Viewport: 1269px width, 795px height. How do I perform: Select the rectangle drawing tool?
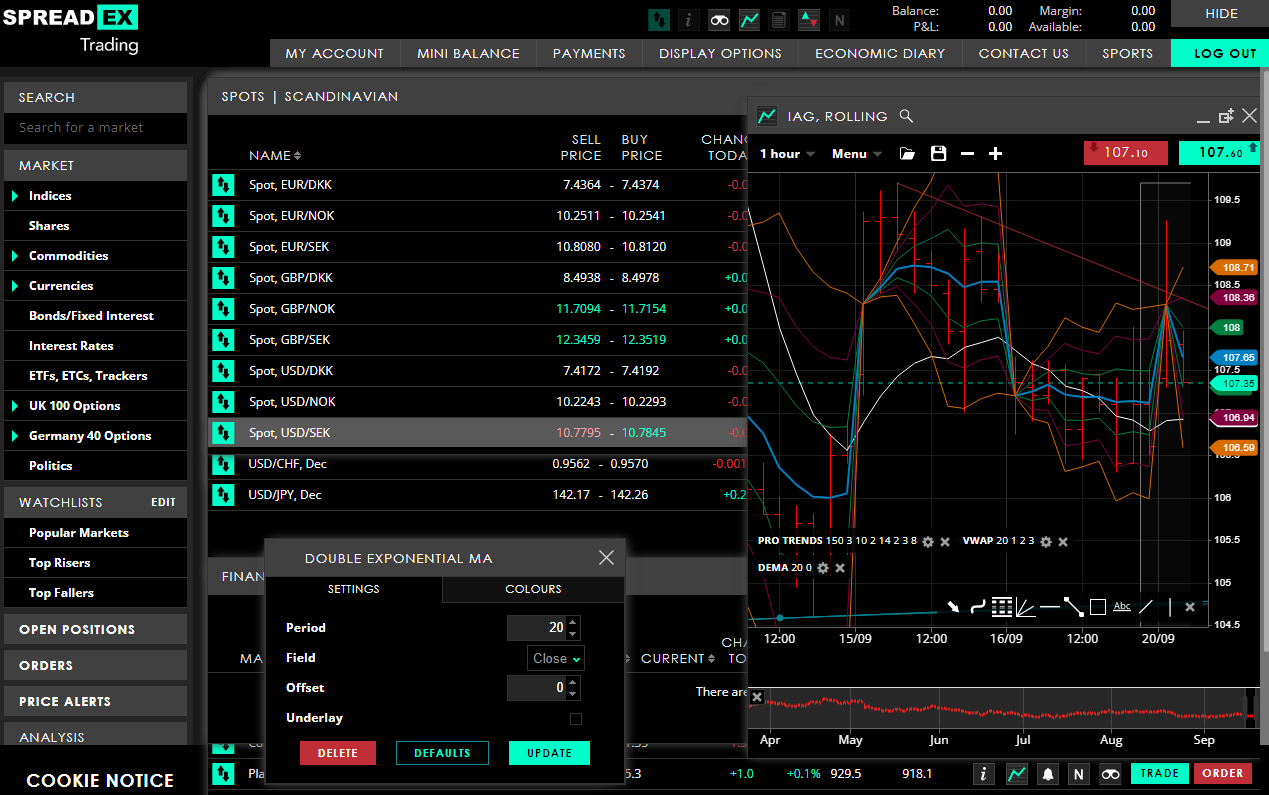1098,606
